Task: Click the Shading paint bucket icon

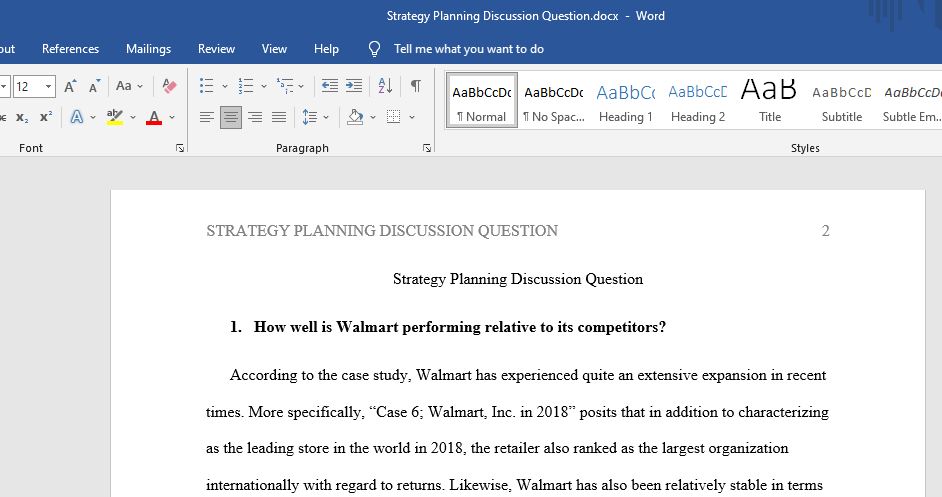Action: point(355,117)
